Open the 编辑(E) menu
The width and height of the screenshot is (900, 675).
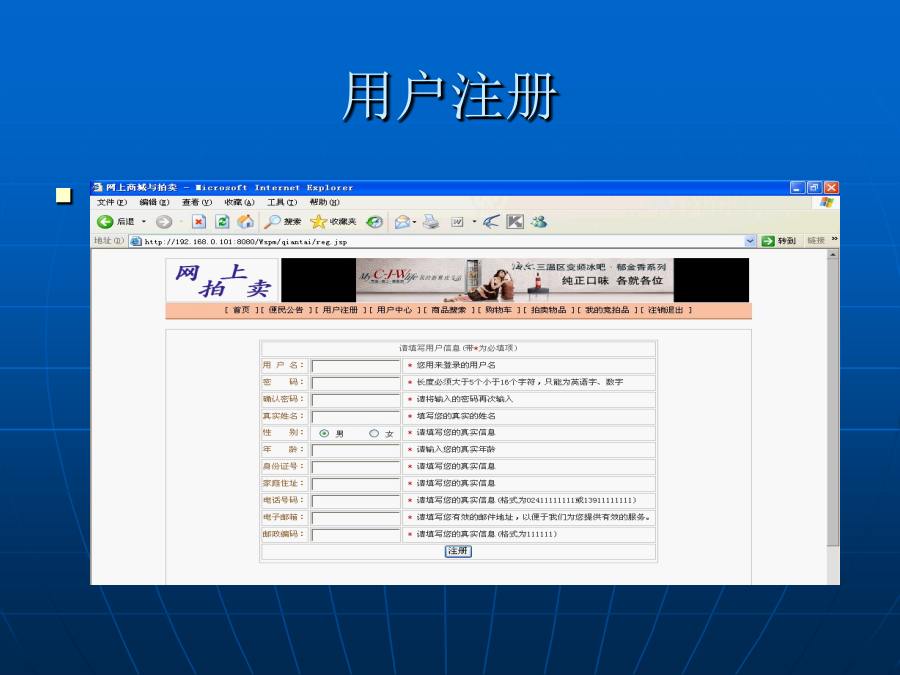[154, 202]
